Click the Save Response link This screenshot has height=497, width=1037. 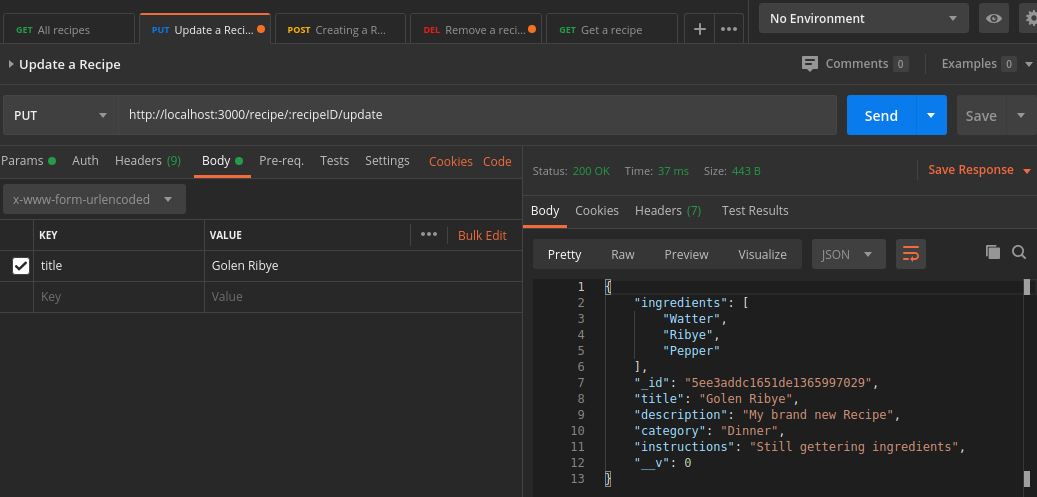pyautogui.click(x=970, y=170)
